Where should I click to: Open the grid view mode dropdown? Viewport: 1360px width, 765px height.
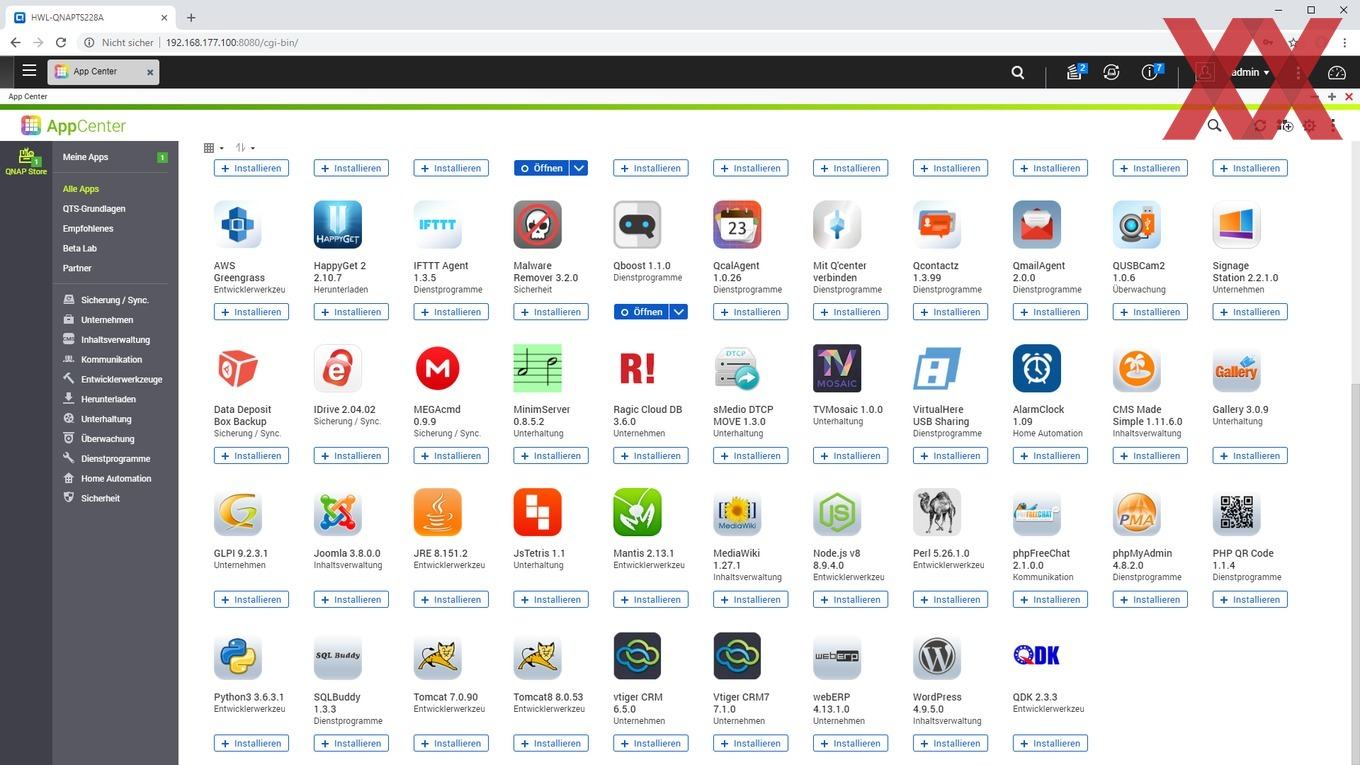[x=213, y=148]
